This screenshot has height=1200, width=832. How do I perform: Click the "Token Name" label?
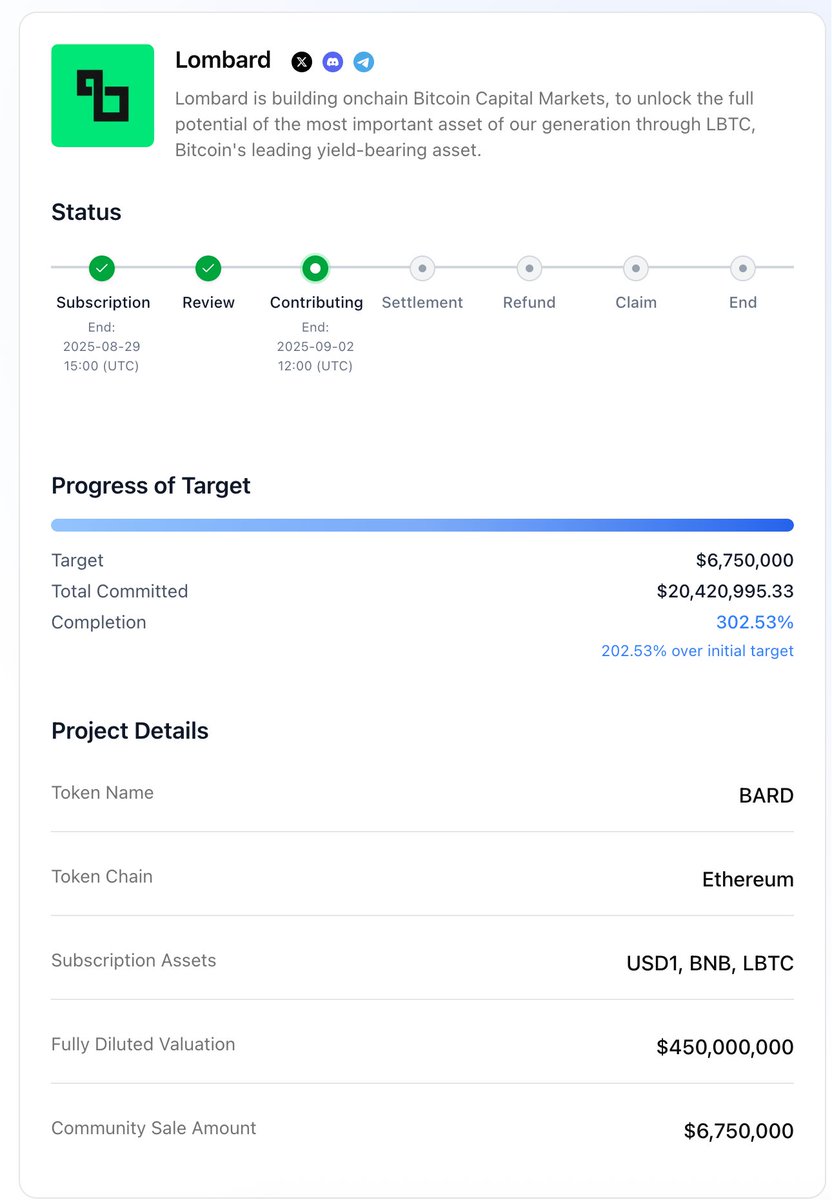103,793
